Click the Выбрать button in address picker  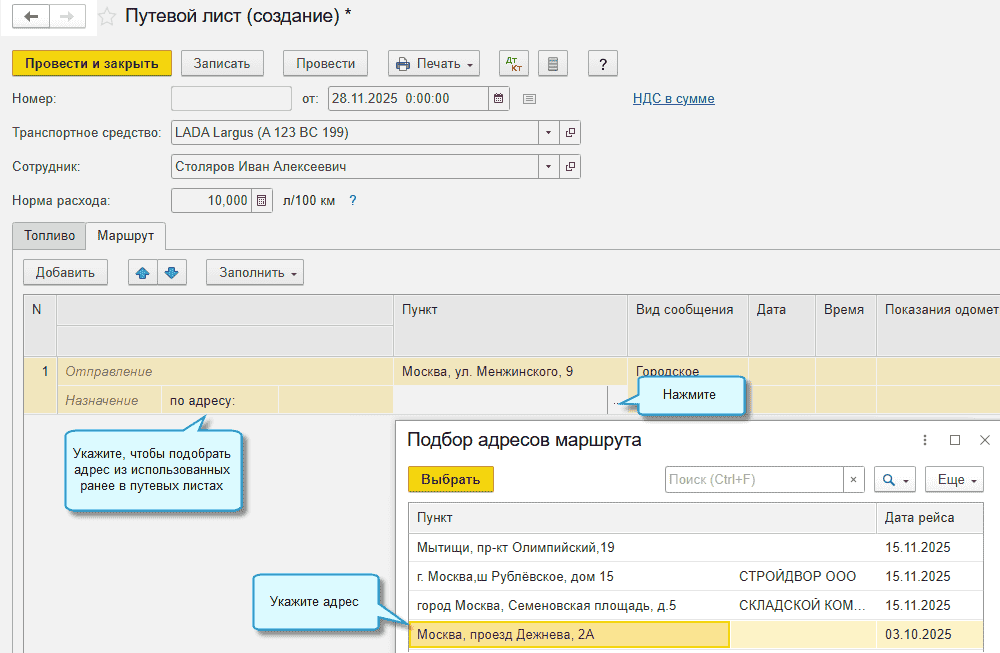[x=451, y=480]
